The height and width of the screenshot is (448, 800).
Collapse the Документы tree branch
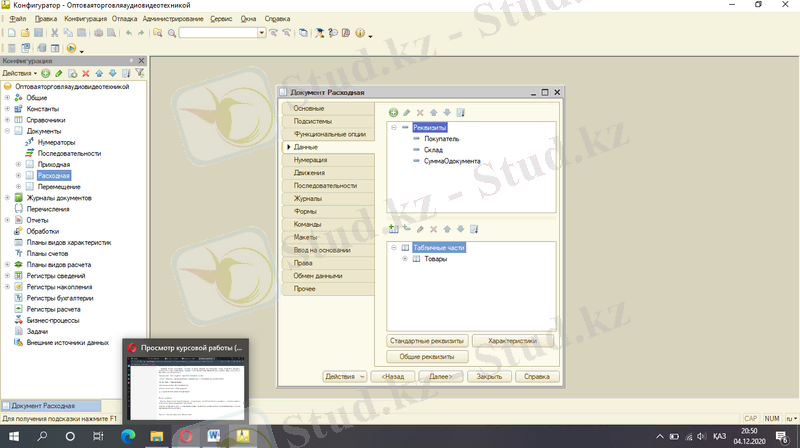(7, 131)
